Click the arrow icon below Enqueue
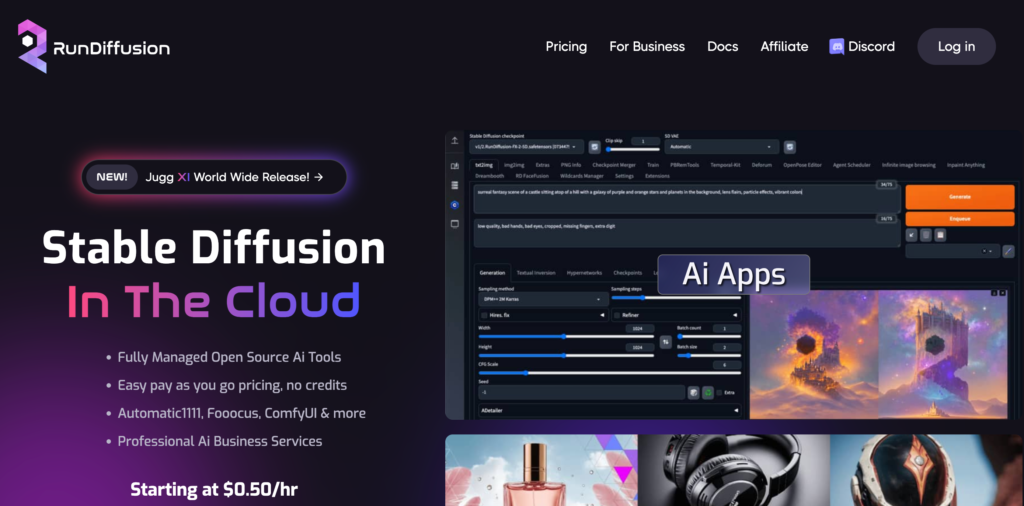This screenshot has height=506, width=1024. pos(912,235)
